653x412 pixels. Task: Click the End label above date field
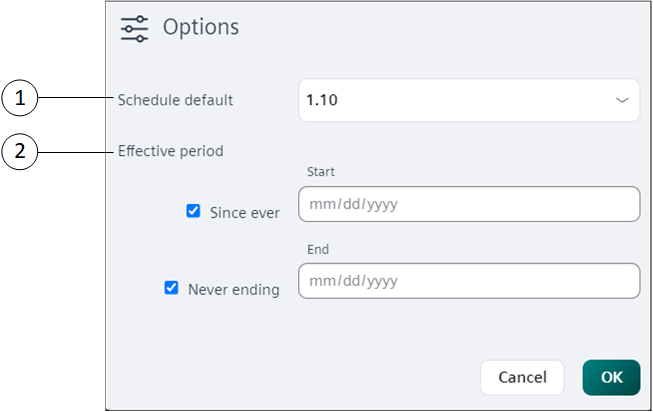(x=319, y=249)
